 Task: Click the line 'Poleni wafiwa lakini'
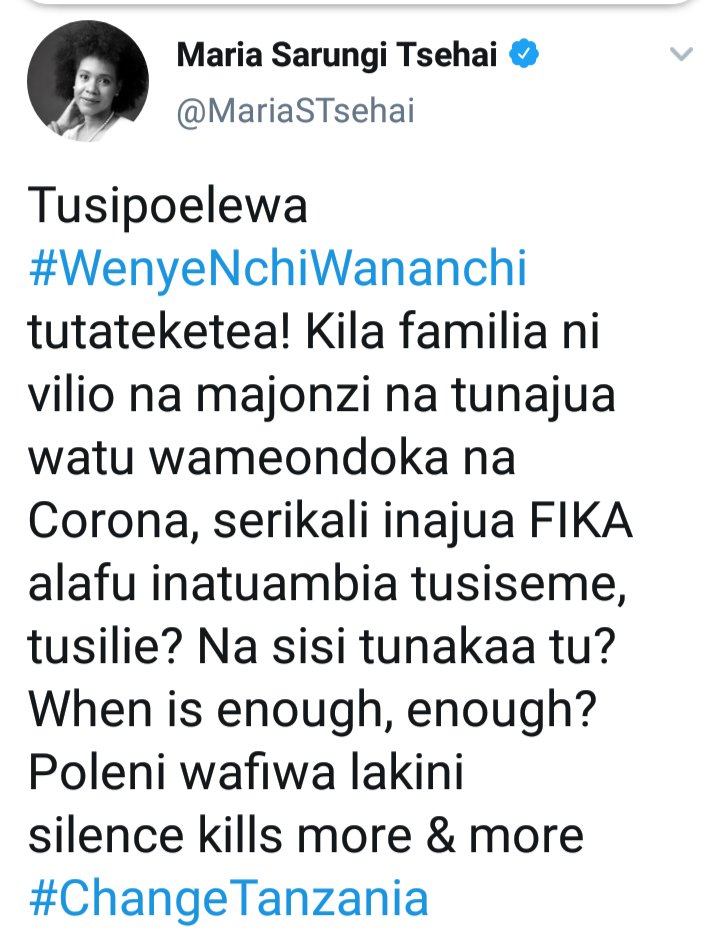246,772
